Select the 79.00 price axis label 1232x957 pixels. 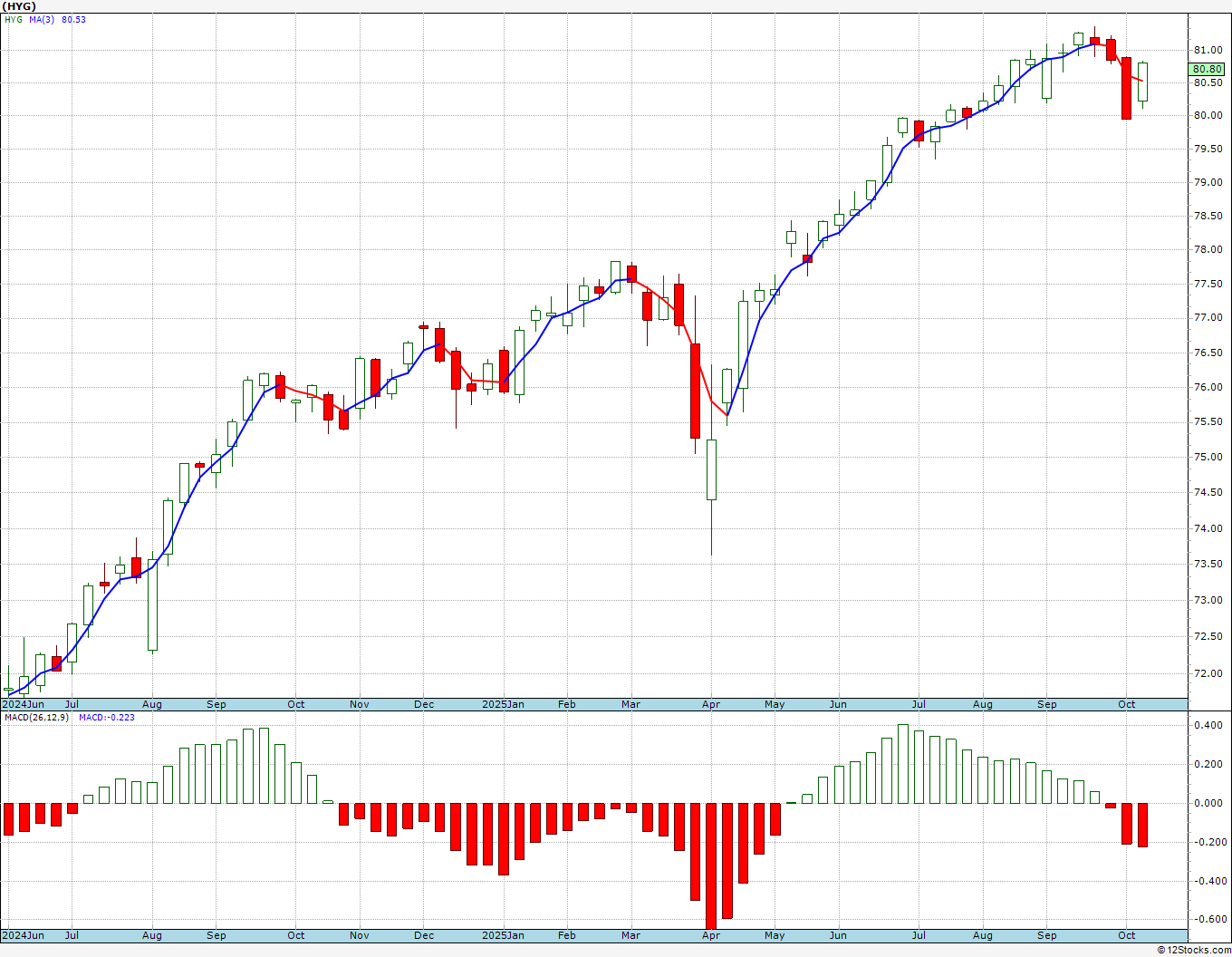(x=1207, y=182)
